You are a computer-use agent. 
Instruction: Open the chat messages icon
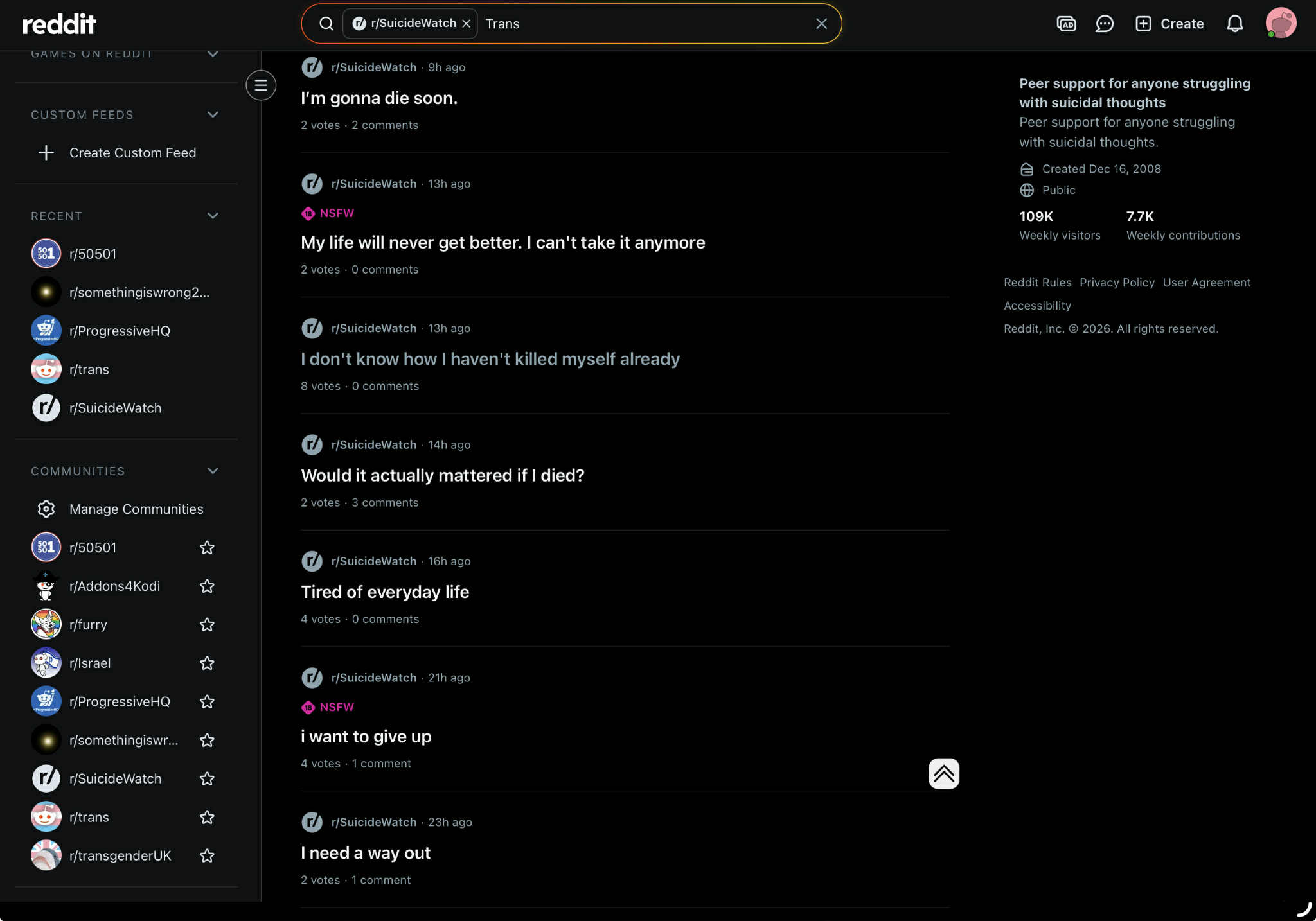tap(1104, 24)
